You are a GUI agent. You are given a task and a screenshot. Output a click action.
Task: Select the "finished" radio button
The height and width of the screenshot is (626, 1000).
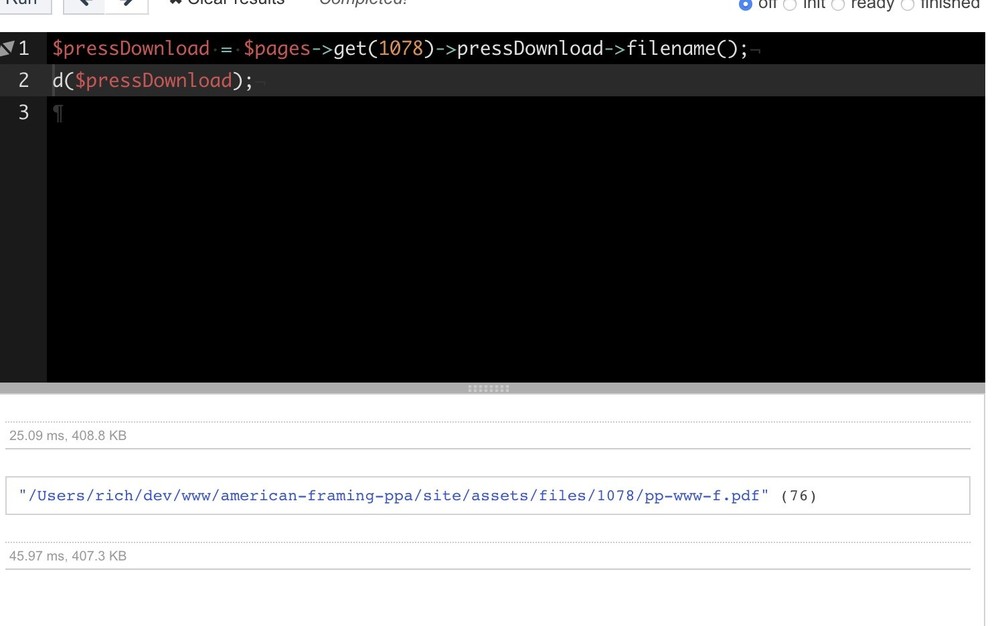tap(908, 5)
